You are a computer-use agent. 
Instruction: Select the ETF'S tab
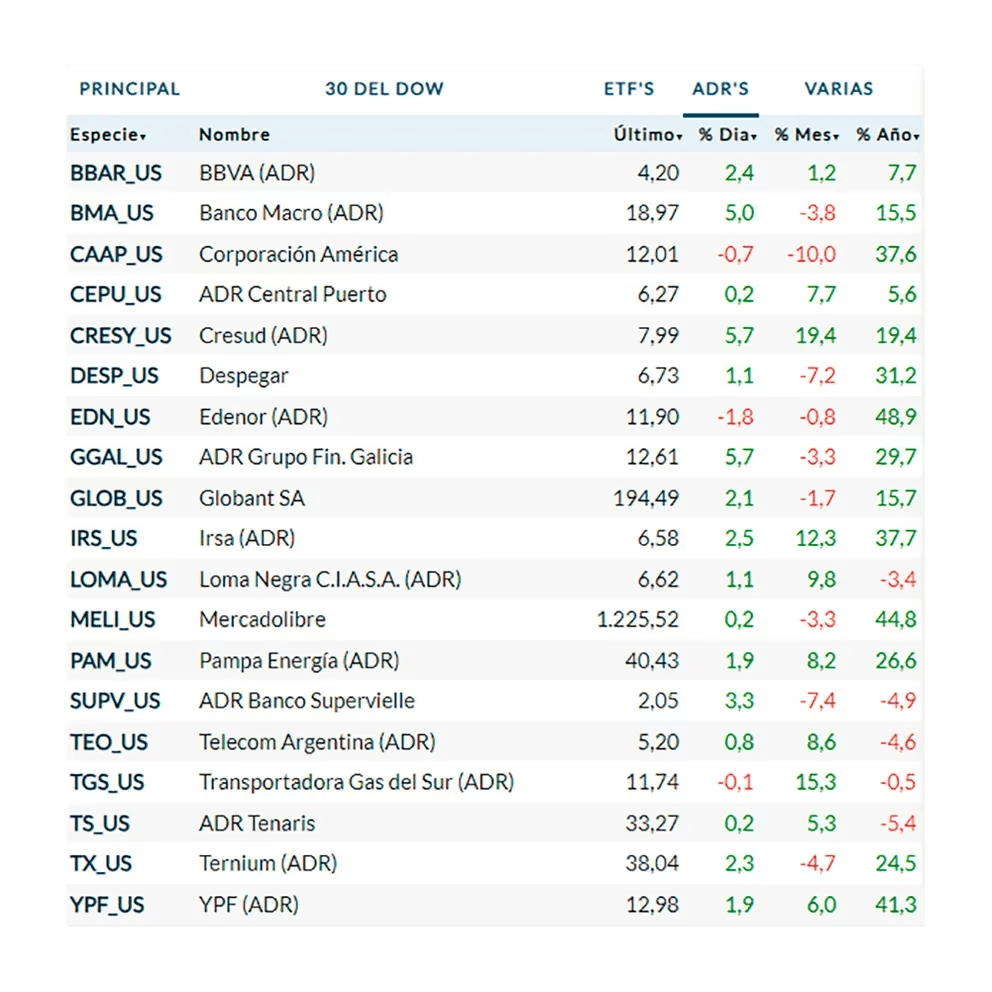629,89
